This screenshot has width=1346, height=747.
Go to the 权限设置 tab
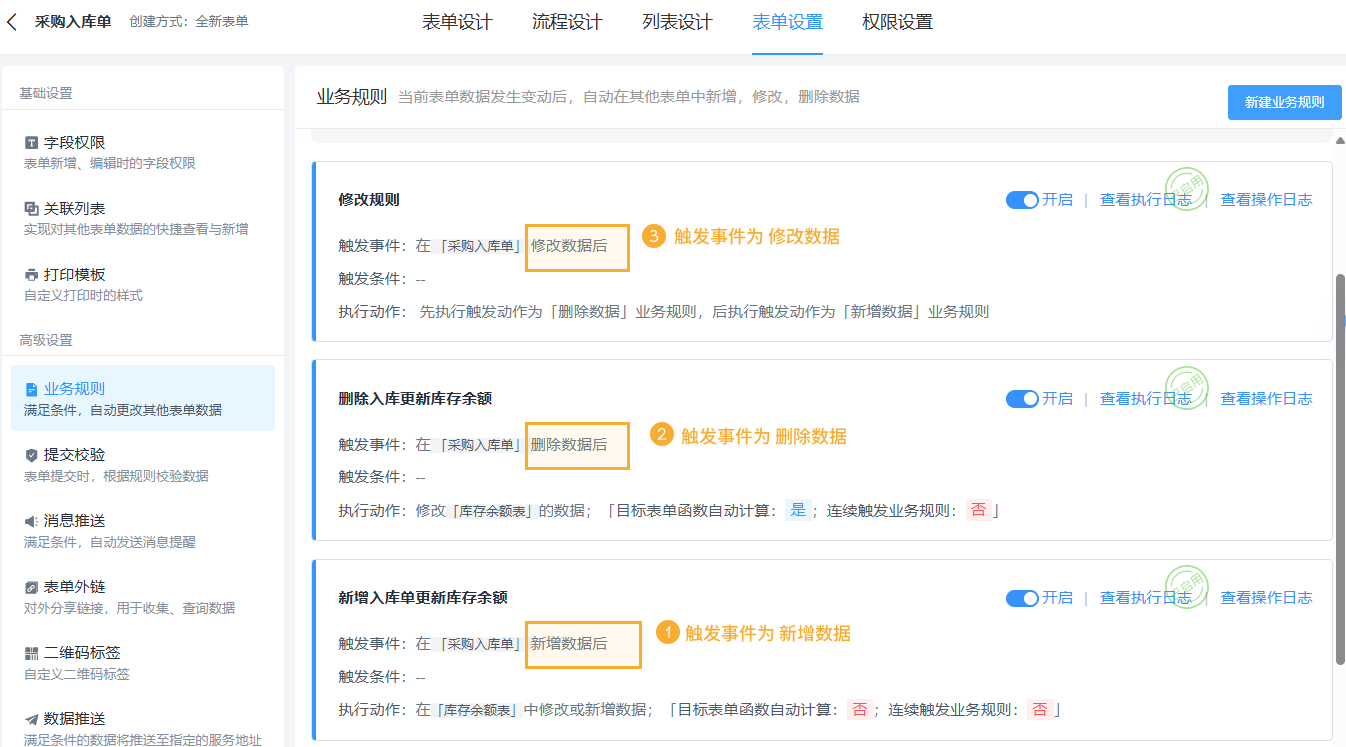click(x=897, y=22)
